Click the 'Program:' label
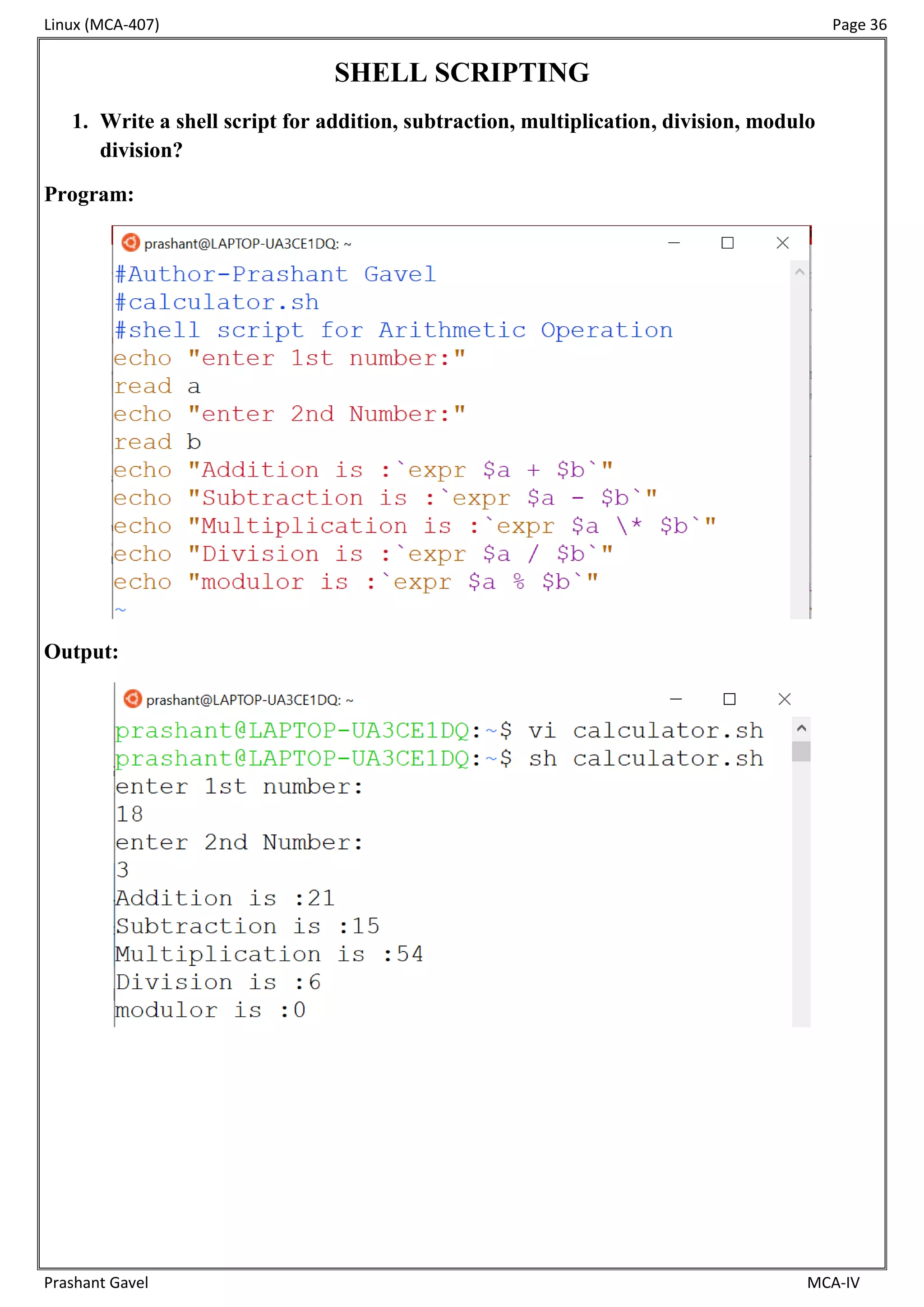This screenshot has height=1307, width=924. click(x=89, y=195)
